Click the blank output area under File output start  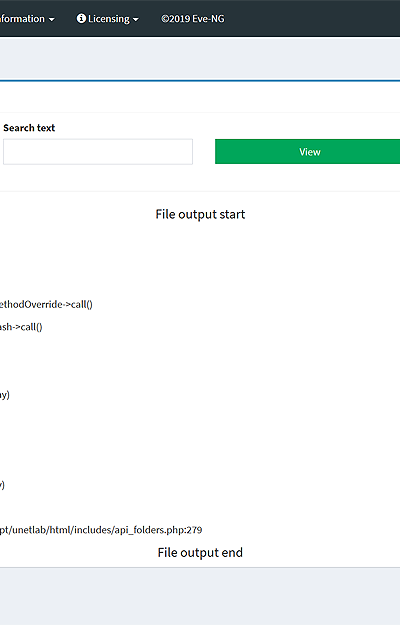pyautogui.click(x=200, y=259)
